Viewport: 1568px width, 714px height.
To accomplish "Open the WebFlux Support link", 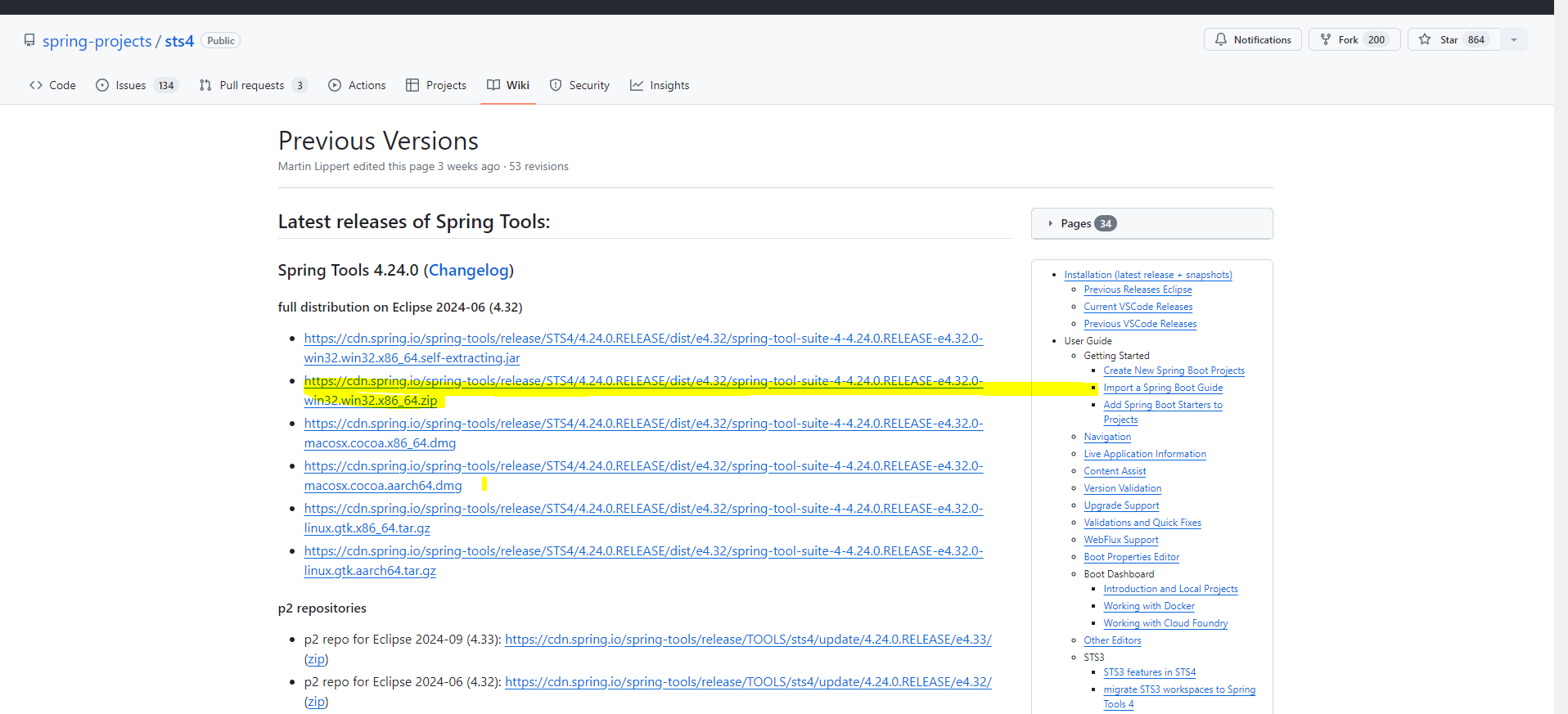I will click(1121, 540).
